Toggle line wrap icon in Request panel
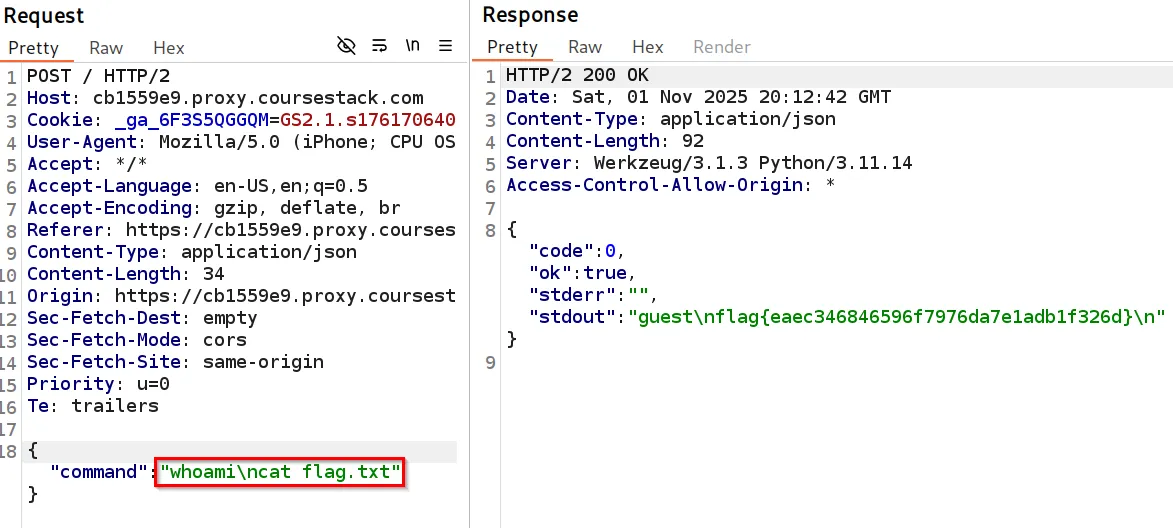 [x=379, y=46]
